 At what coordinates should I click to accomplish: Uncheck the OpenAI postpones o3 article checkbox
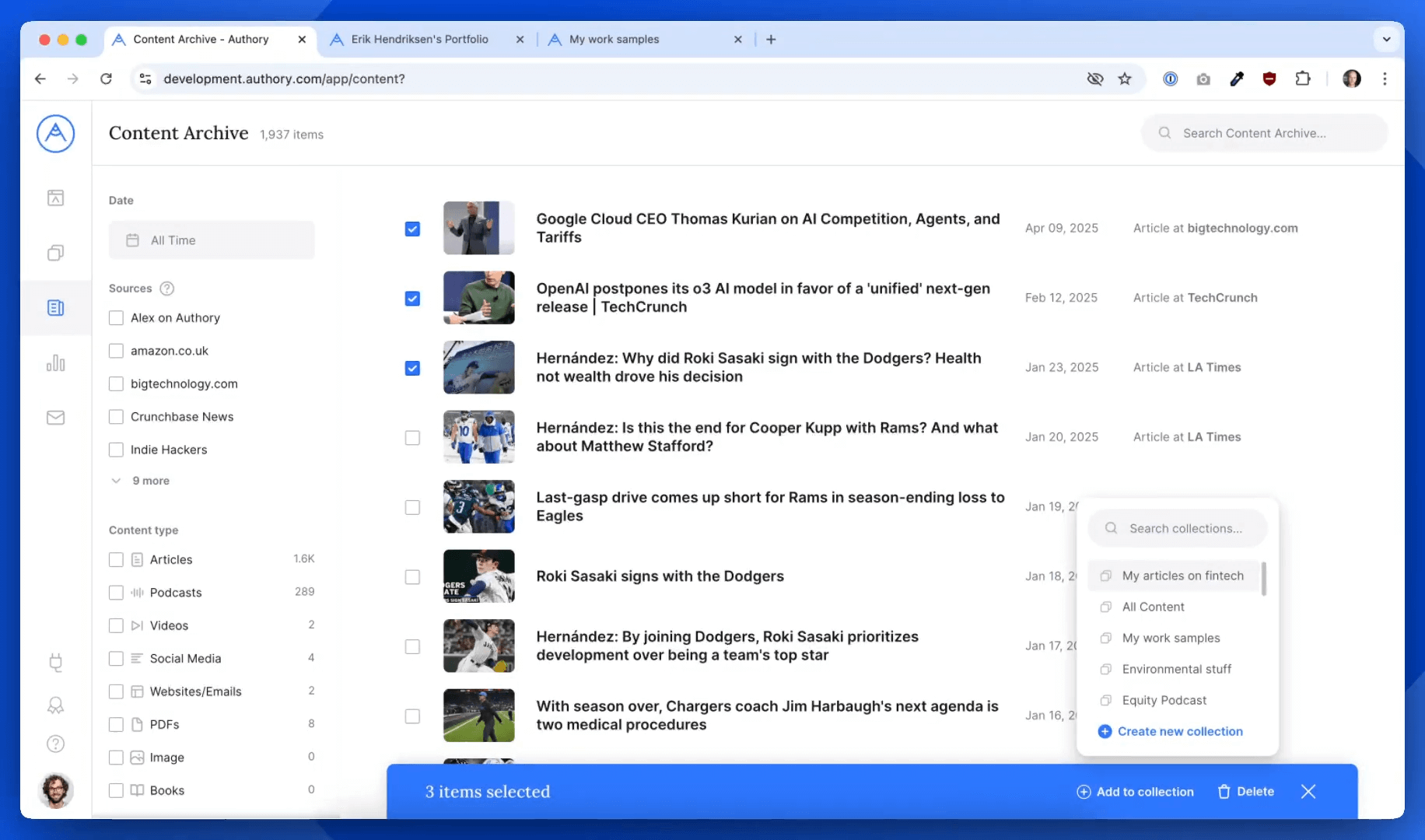412,299
